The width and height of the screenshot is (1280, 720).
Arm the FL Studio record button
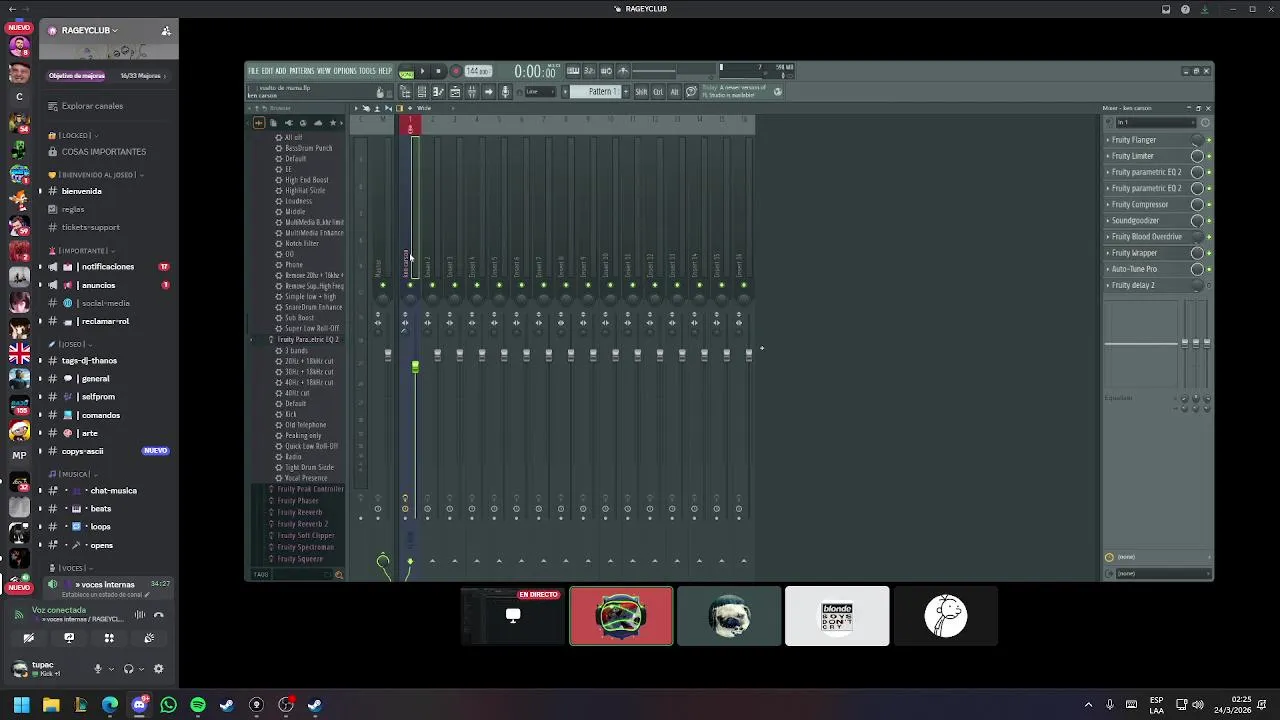click(455, 71)
